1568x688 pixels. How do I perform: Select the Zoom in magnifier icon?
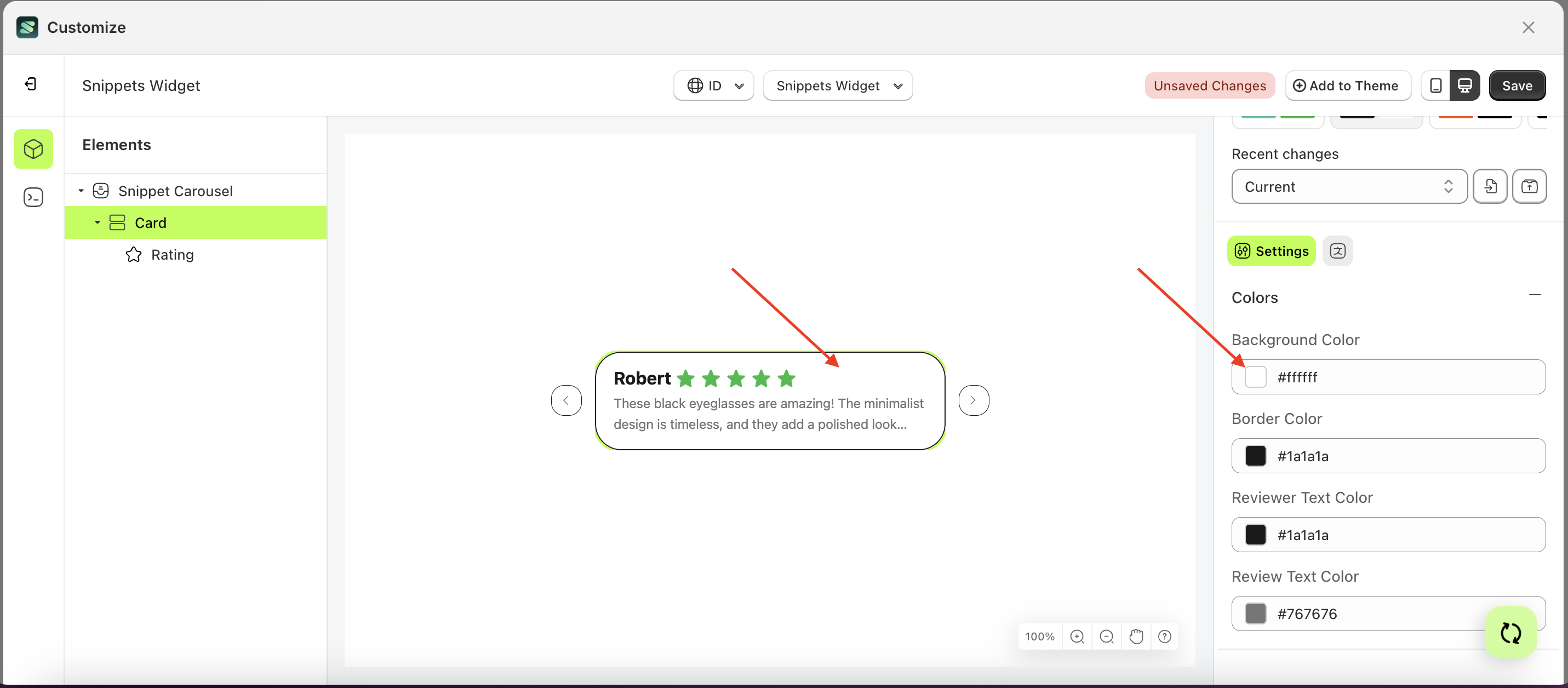click(1078, 635)
